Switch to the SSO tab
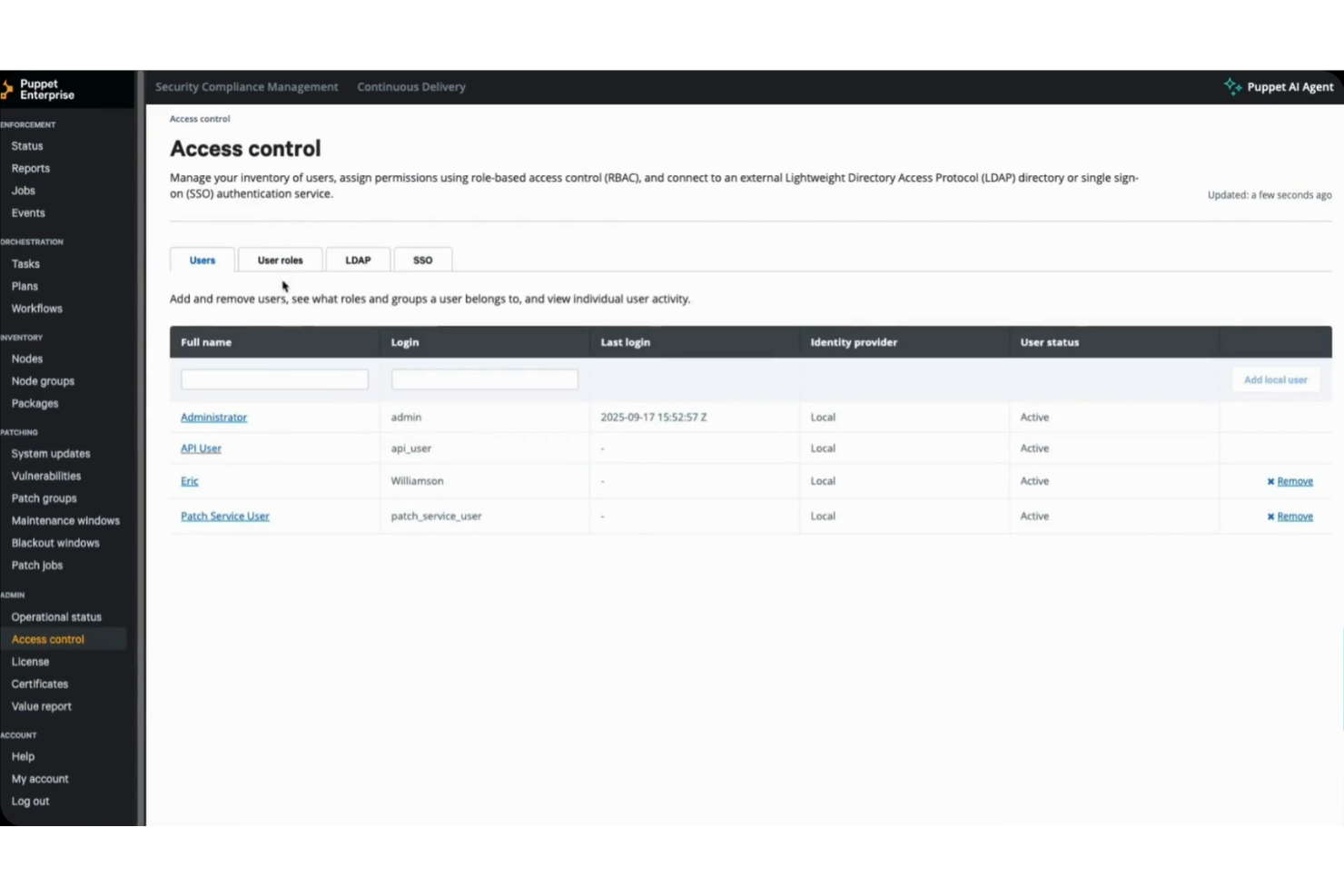The width and height of the screenshot is (1344, 896). [422, 260]
